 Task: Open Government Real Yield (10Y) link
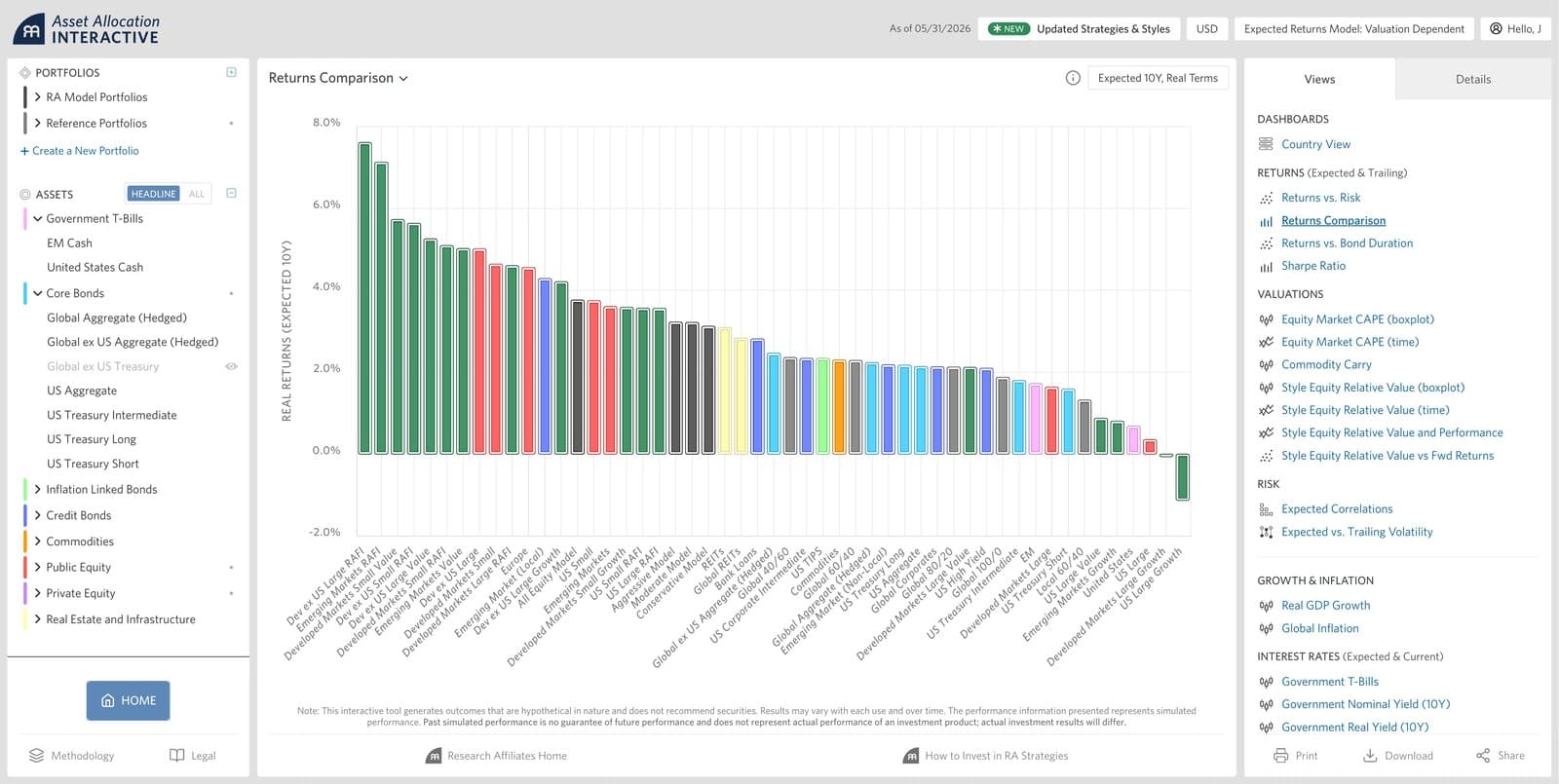(1354, 727)
